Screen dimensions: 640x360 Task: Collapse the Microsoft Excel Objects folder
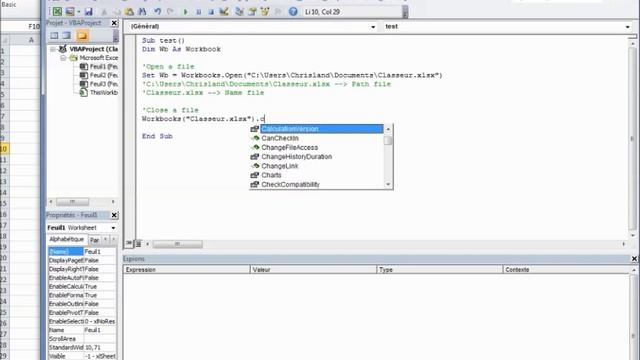pos(63,58)
